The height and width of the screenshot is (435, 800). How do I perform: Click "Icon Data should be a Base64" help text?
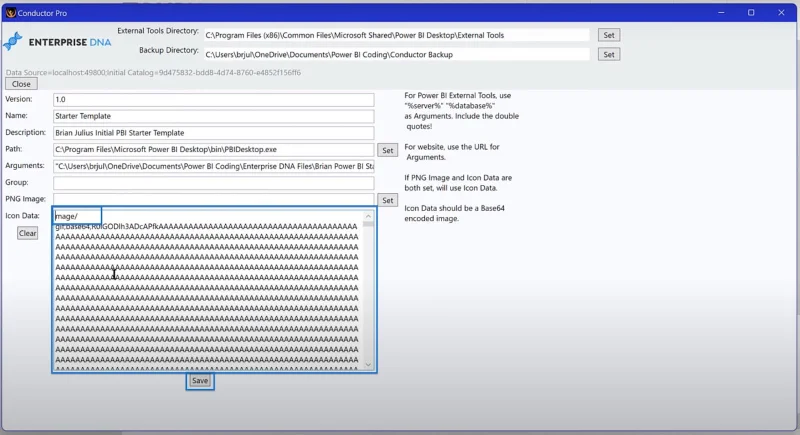tap(455, 208)
